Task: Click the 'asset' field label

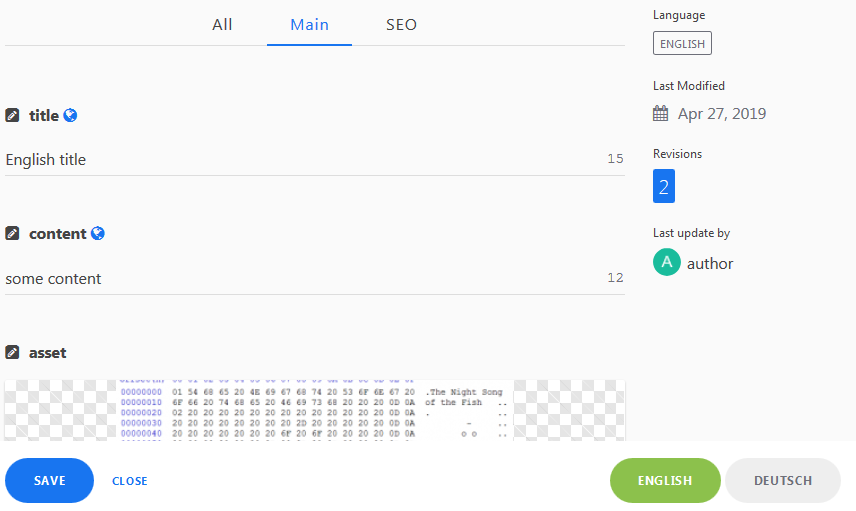Action: [x=47, y=353]
